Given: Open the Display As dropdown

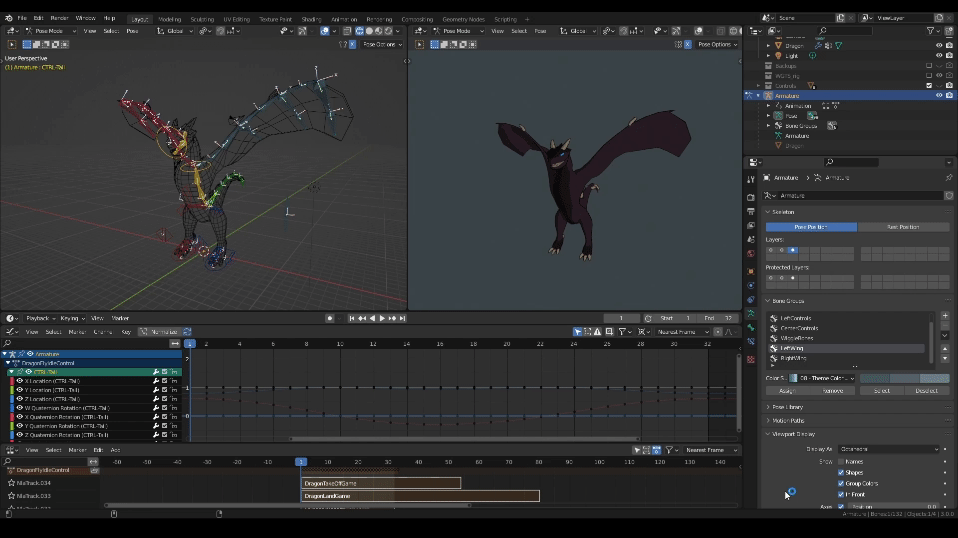Looking at the screenshot, I should pyautogui.click(x=889, y=449).
